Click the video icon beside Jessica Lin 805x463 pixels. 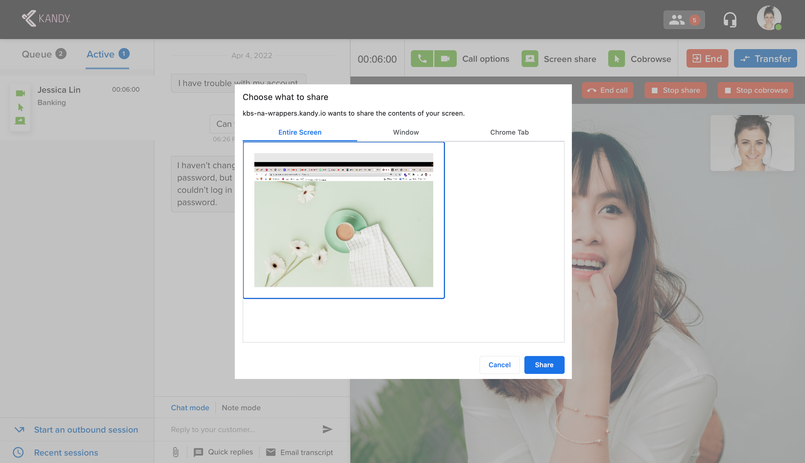click(20, 93)
